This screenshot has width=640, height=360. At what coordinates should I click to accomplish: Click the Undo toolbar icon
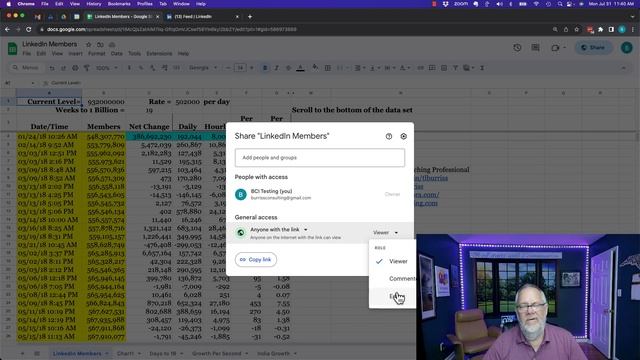52,68
